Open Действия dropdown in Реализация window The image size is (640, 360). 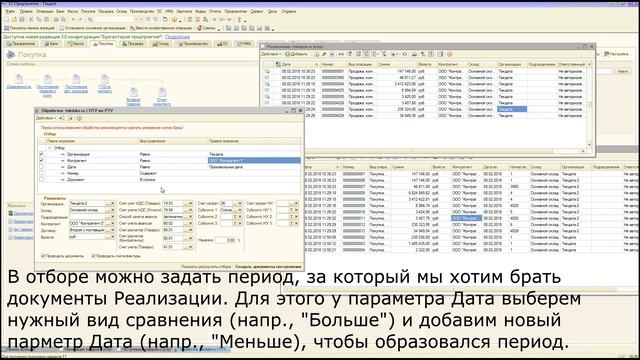tap(271, 54)
